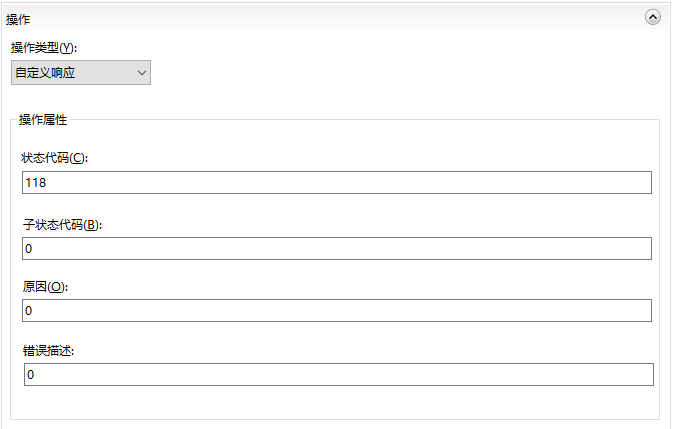Image resolution: width=673 pixels, height=429 pixels.
Task: Place cursor on the 0 in 子状态代码 box
Action: (28, 249)
